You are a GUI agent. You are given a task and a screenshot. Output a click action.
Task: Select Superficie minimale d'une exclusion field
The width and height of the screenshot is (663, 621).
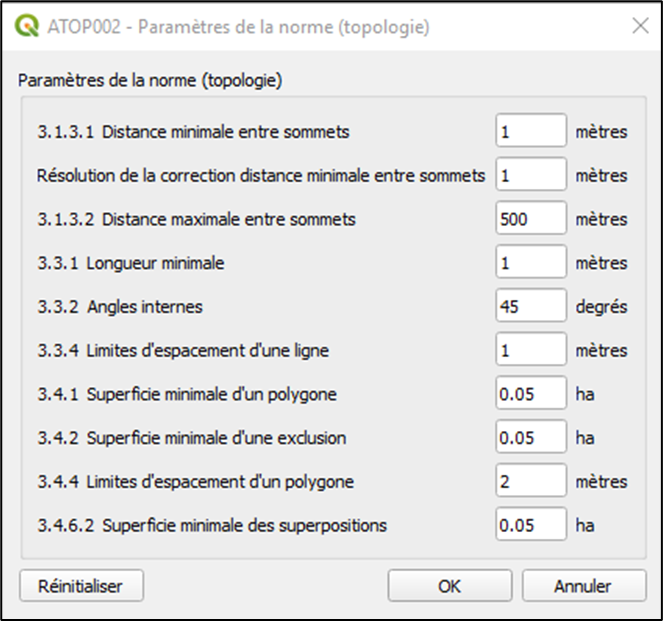tap(531, 438)
